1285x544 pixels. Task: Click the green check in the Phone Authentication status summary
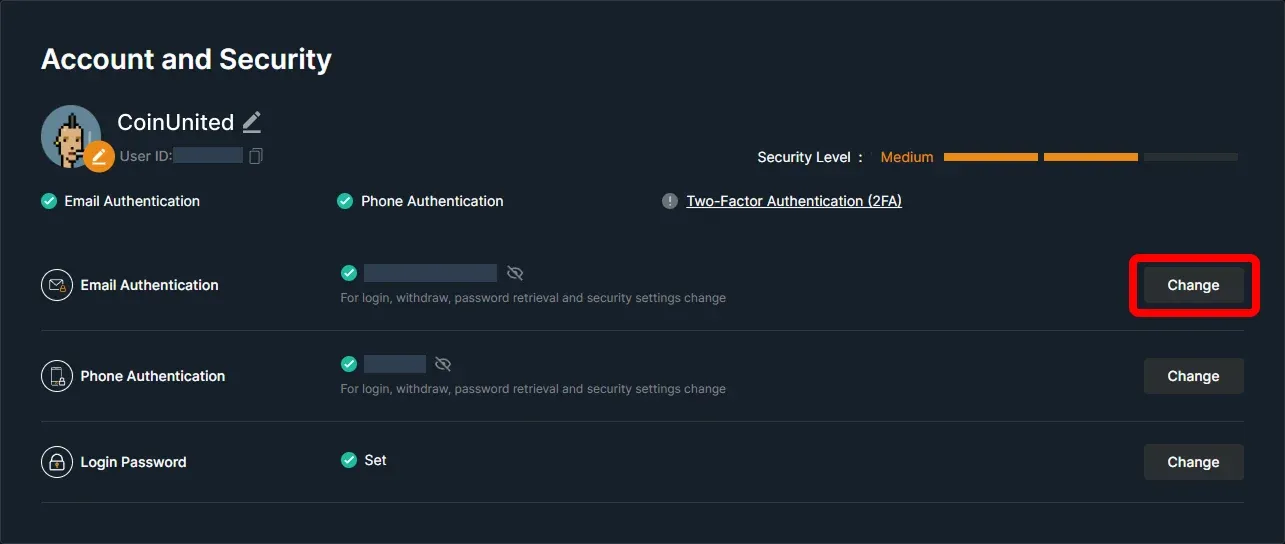tap(345, 201)
